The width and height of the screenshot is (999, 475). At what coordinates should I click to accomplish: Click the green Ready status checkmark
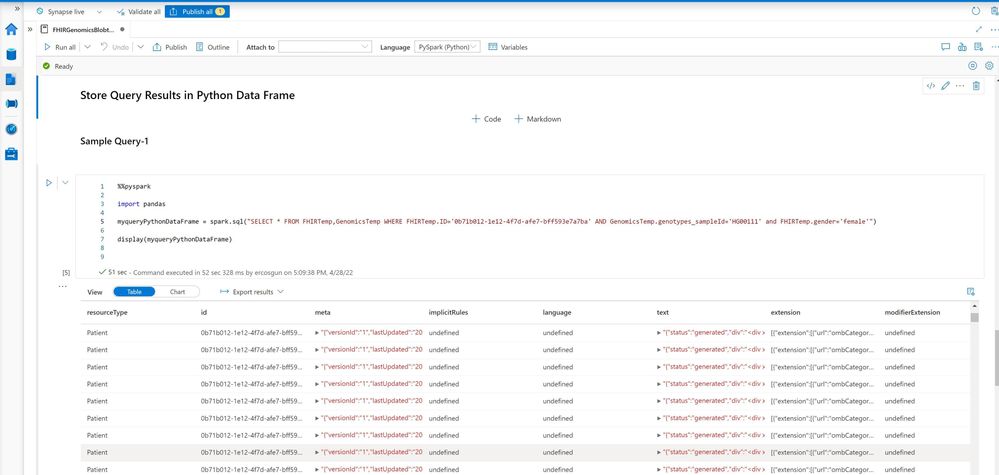46,66
